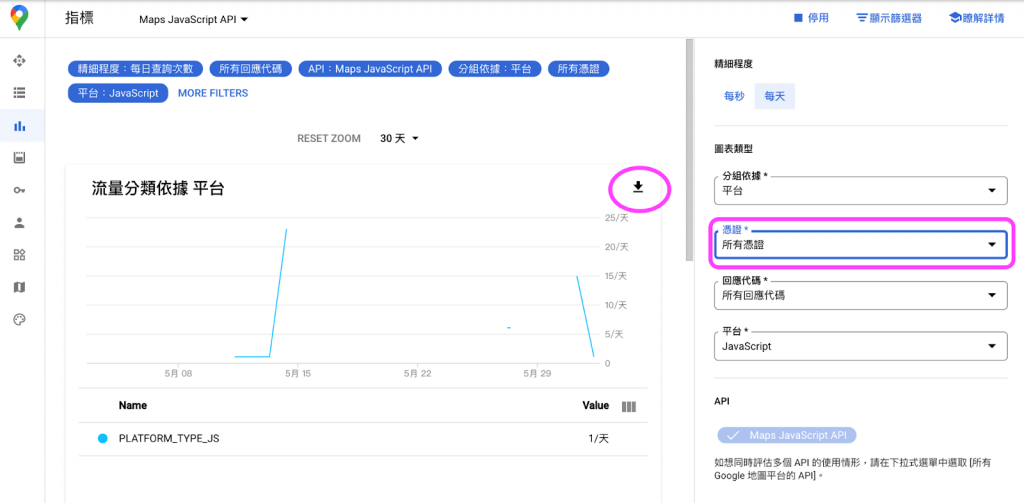The image size is (1024, 503).
Task: Open the column display options icon
Action: click(x=629, y=406)
